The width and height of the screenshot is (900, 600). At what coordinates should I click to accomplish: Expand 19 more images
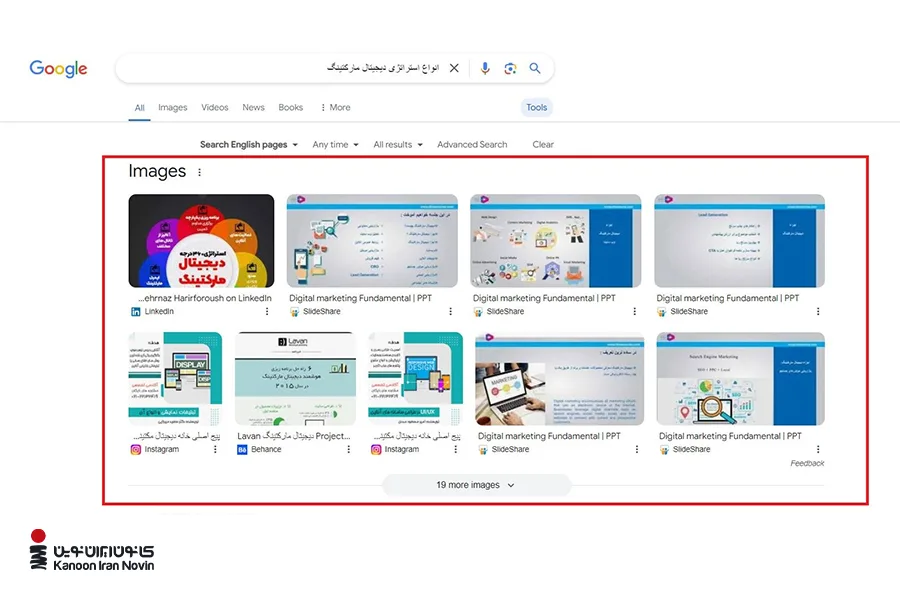(476, 485)
